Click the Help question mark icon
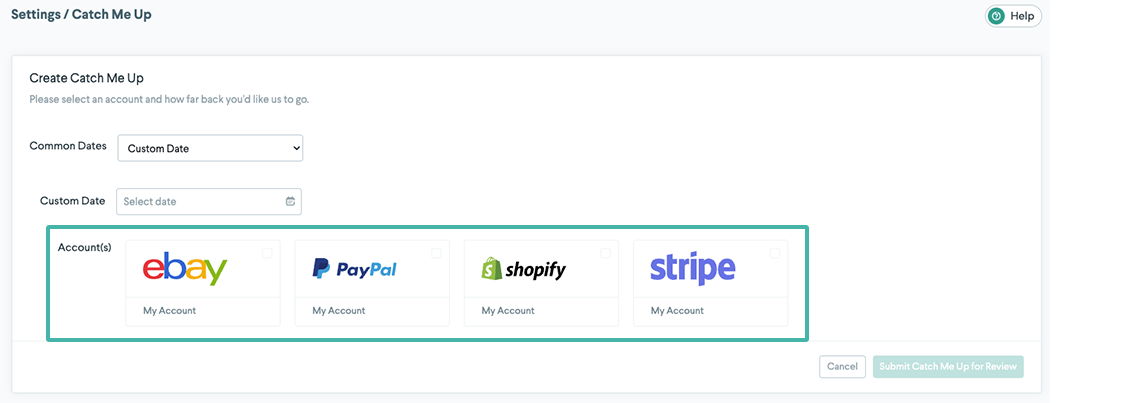The image size is (1133, 403). 996,16
